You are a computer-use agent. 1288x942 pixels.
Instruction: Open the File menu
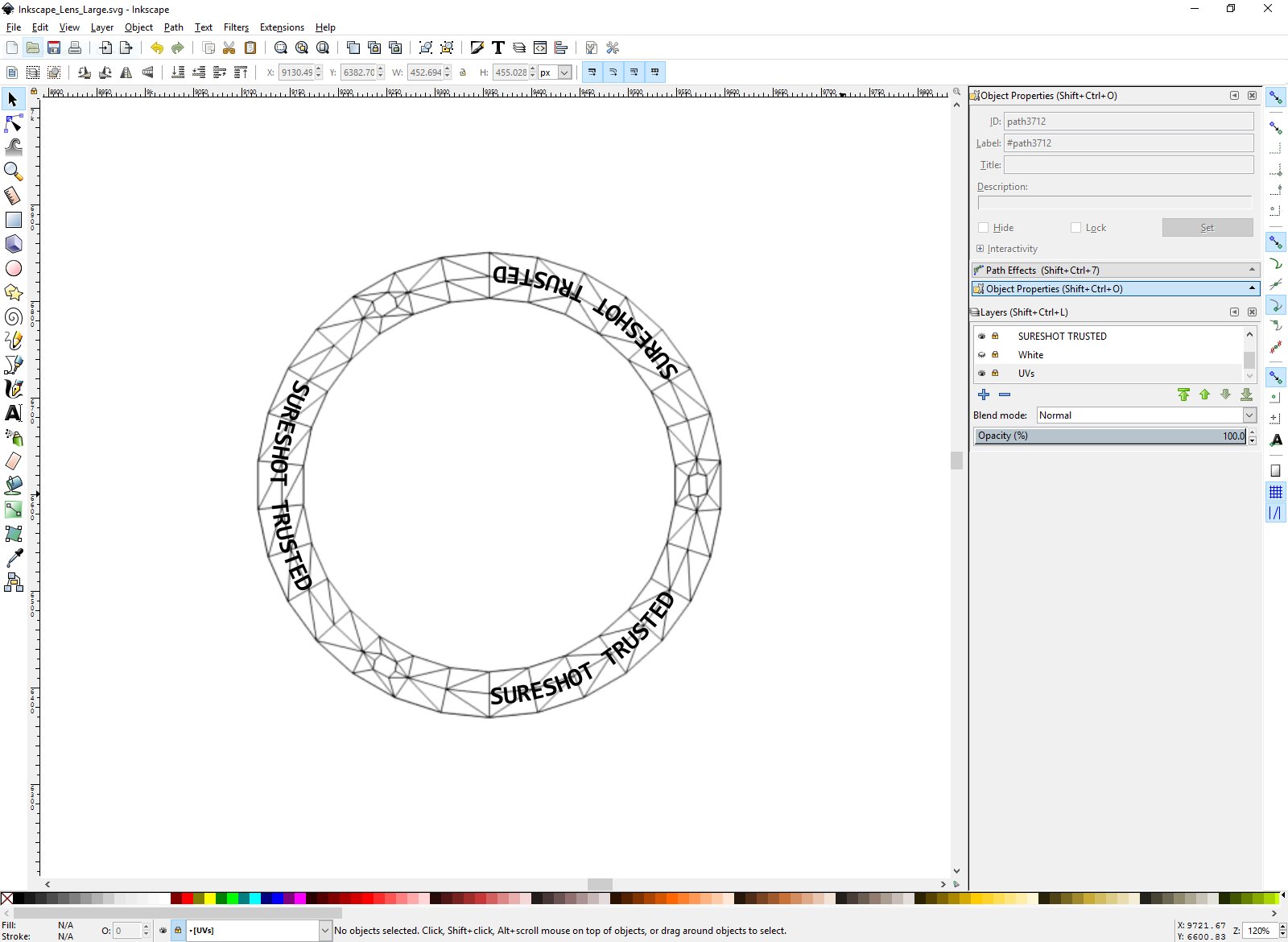(14, 27)
